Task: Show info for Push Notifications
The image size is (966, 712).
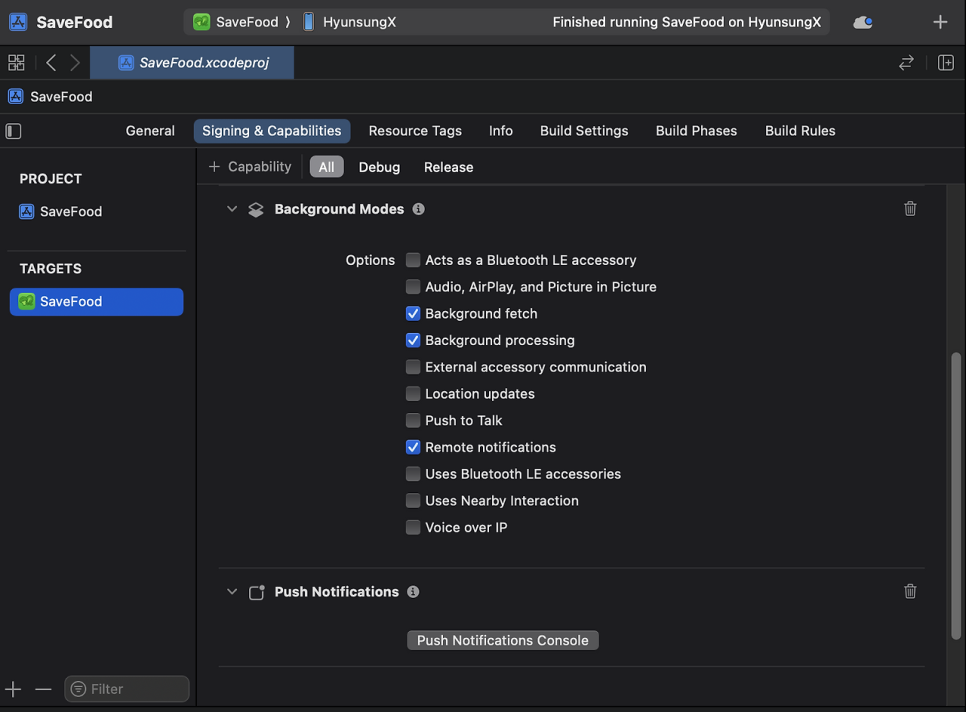Action: point(413,592)
